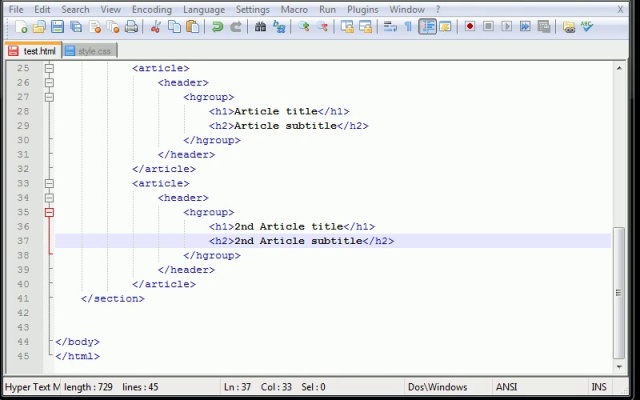Collapse the second article at line 33
This screenshot has width=640, height=400.
[49, 183]
